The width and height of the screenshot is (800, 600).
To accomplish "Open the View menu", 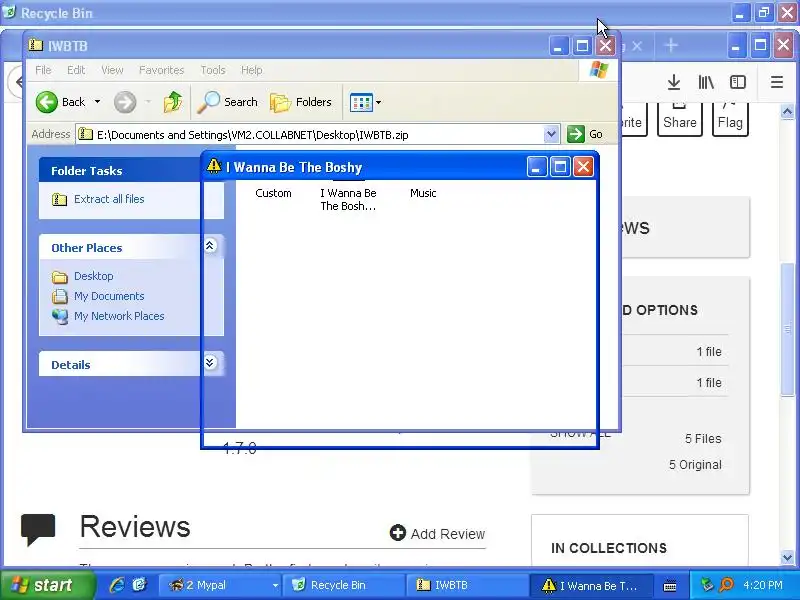I will pyautogui.click(x=112, y=70).
